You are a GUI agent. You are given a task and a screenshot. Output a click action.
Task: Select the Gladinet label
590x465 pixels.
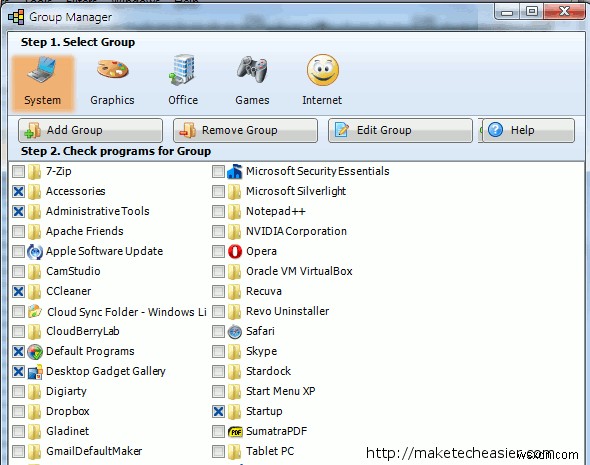click(68, 431)
